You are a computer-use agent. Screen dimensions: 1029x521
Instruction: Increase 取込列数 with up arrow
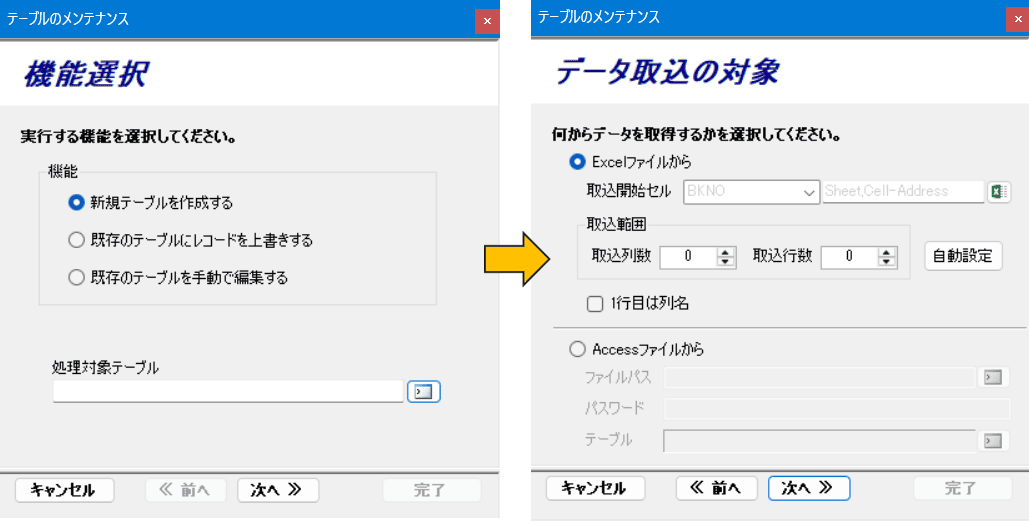pos(726,251)
